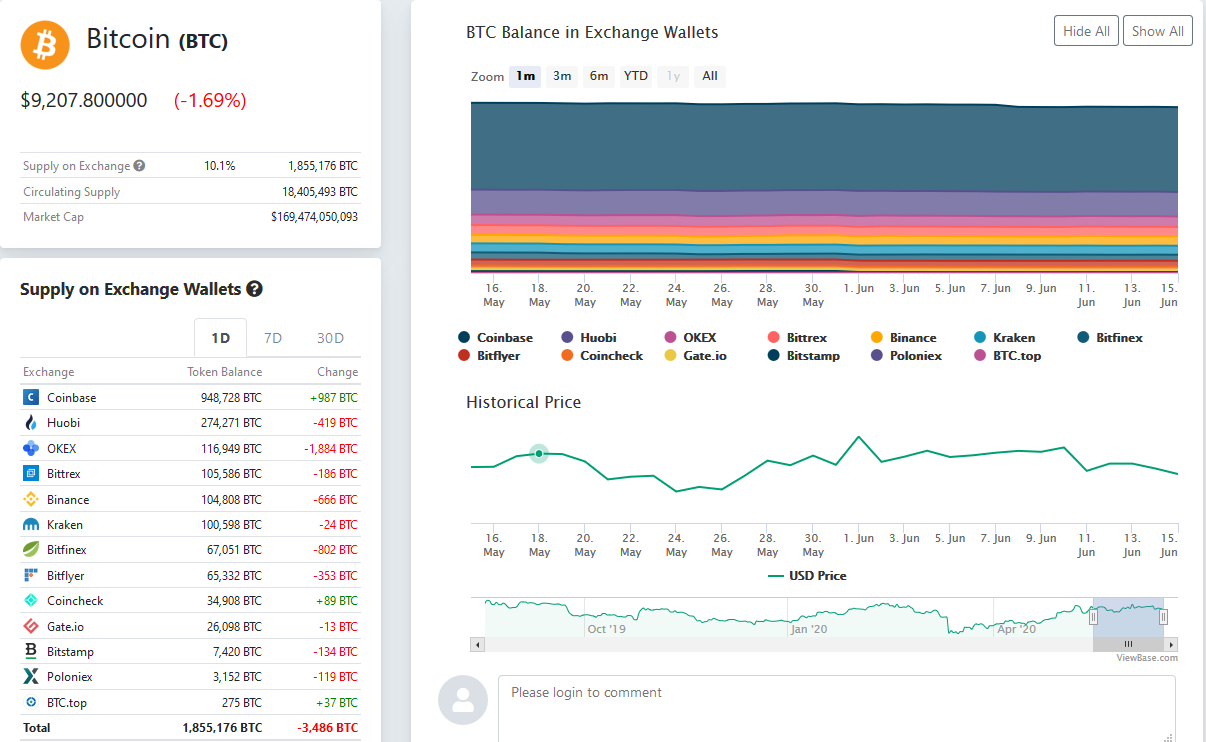Click the Poloniex X icon in the table
This screenshot has height=742, width=1206.
pos(30,677)
